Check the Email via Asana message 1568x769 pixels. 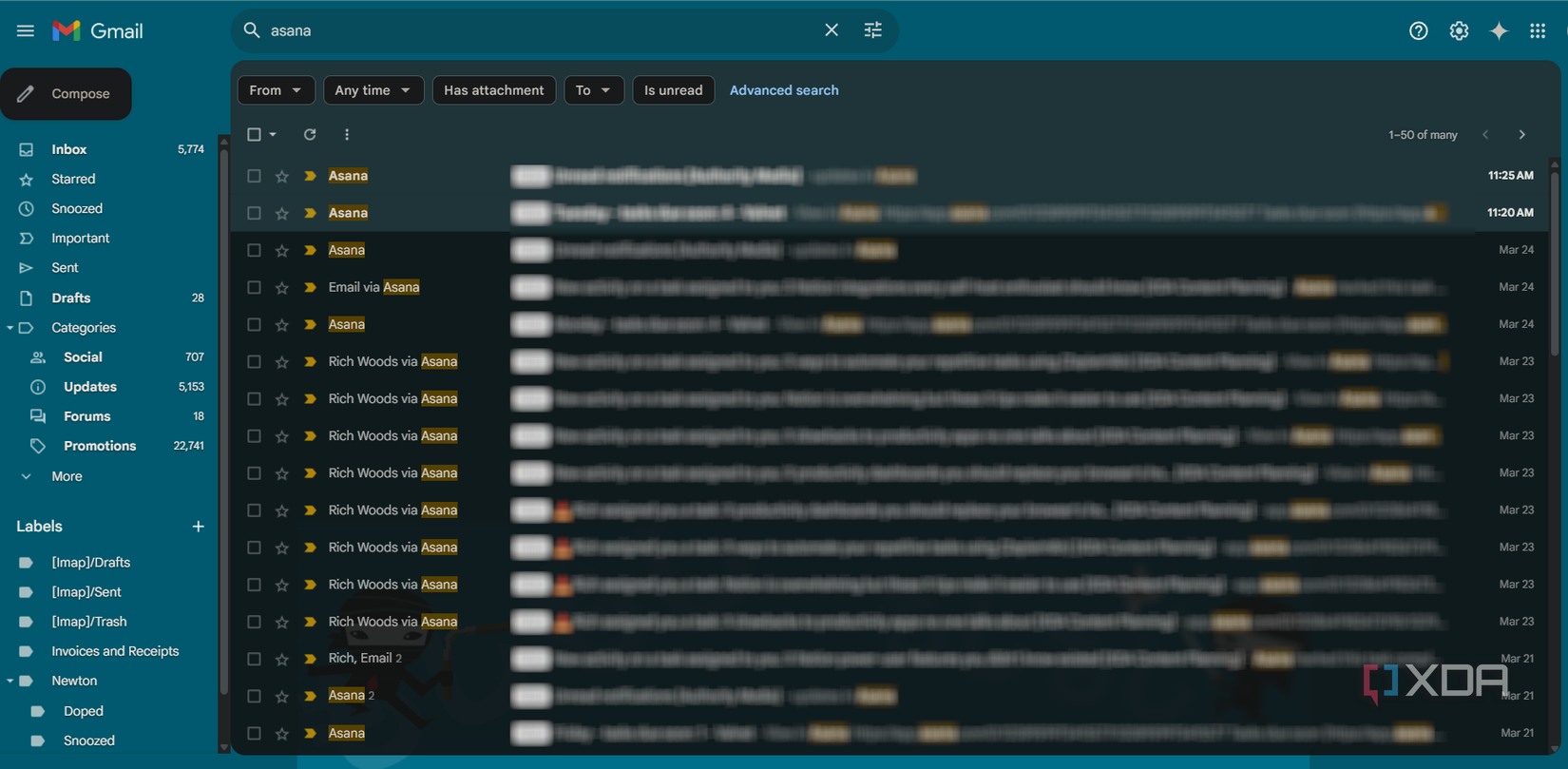[x=254, y=287]
